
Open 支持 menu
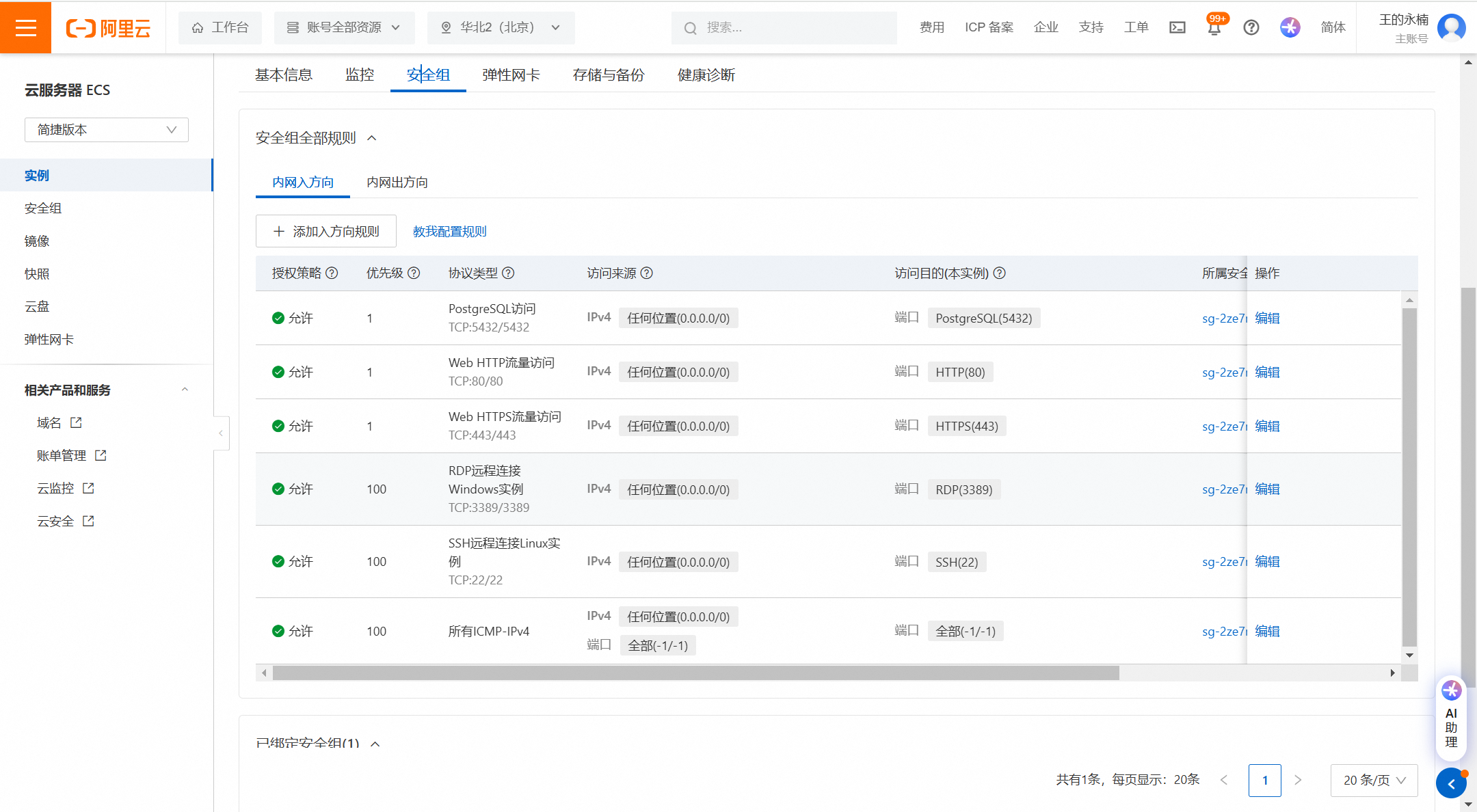pos(1091,27)
